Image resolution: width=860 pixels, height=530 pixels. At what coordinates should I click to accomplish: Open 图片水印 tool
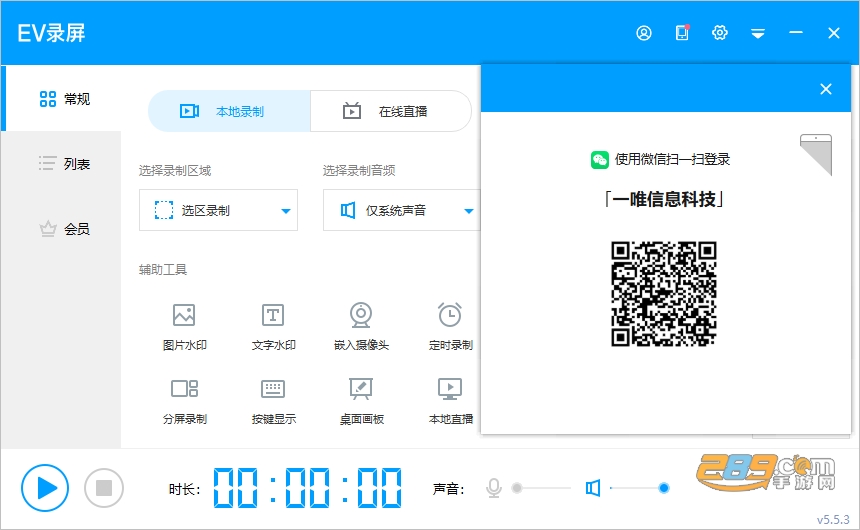click(x=184, y=326)
